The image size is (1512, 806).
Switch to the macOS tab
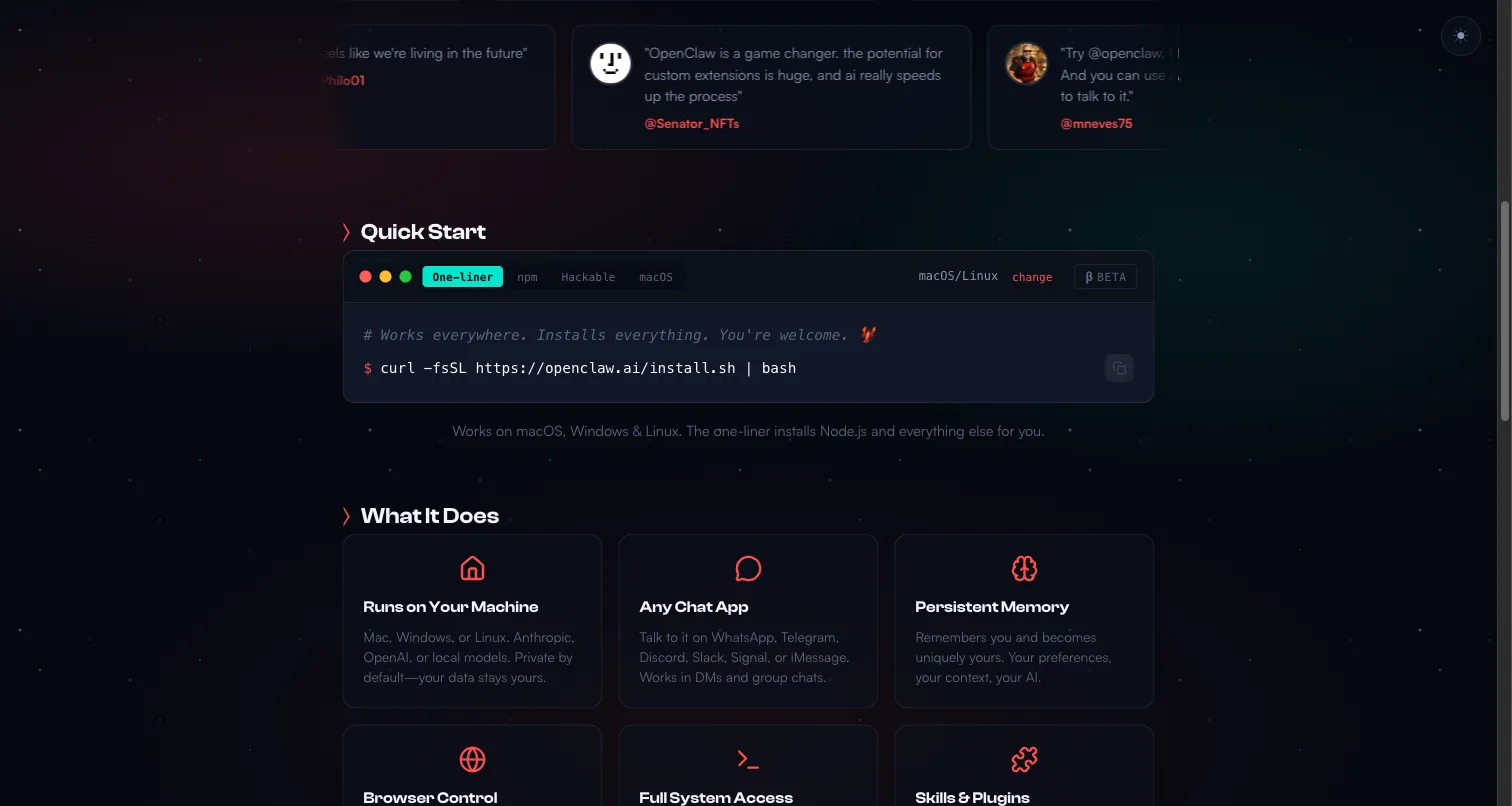click(x=656, y=277)
